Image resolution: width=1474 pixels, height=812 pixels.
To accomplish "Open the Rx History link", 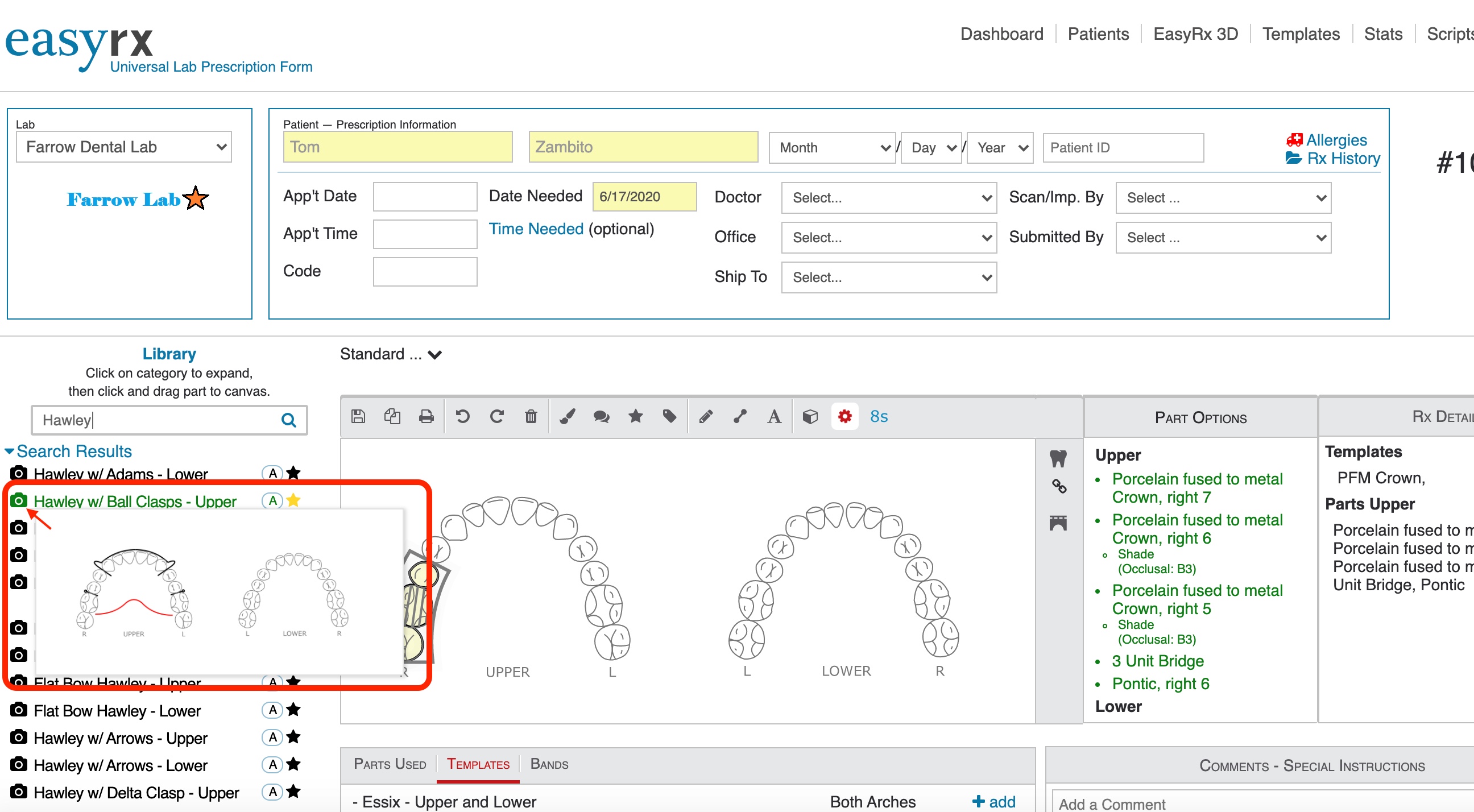I will 1343,159.
